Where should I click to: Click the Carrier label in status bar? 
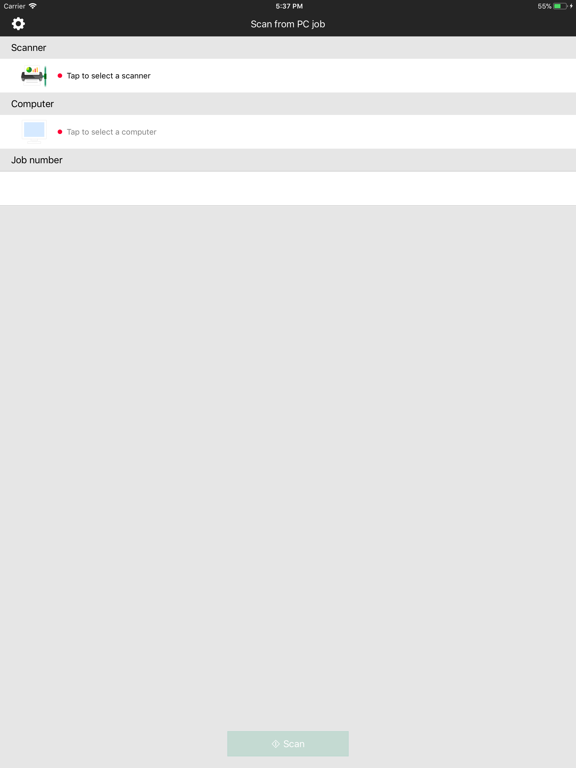(x=14, y=6)
